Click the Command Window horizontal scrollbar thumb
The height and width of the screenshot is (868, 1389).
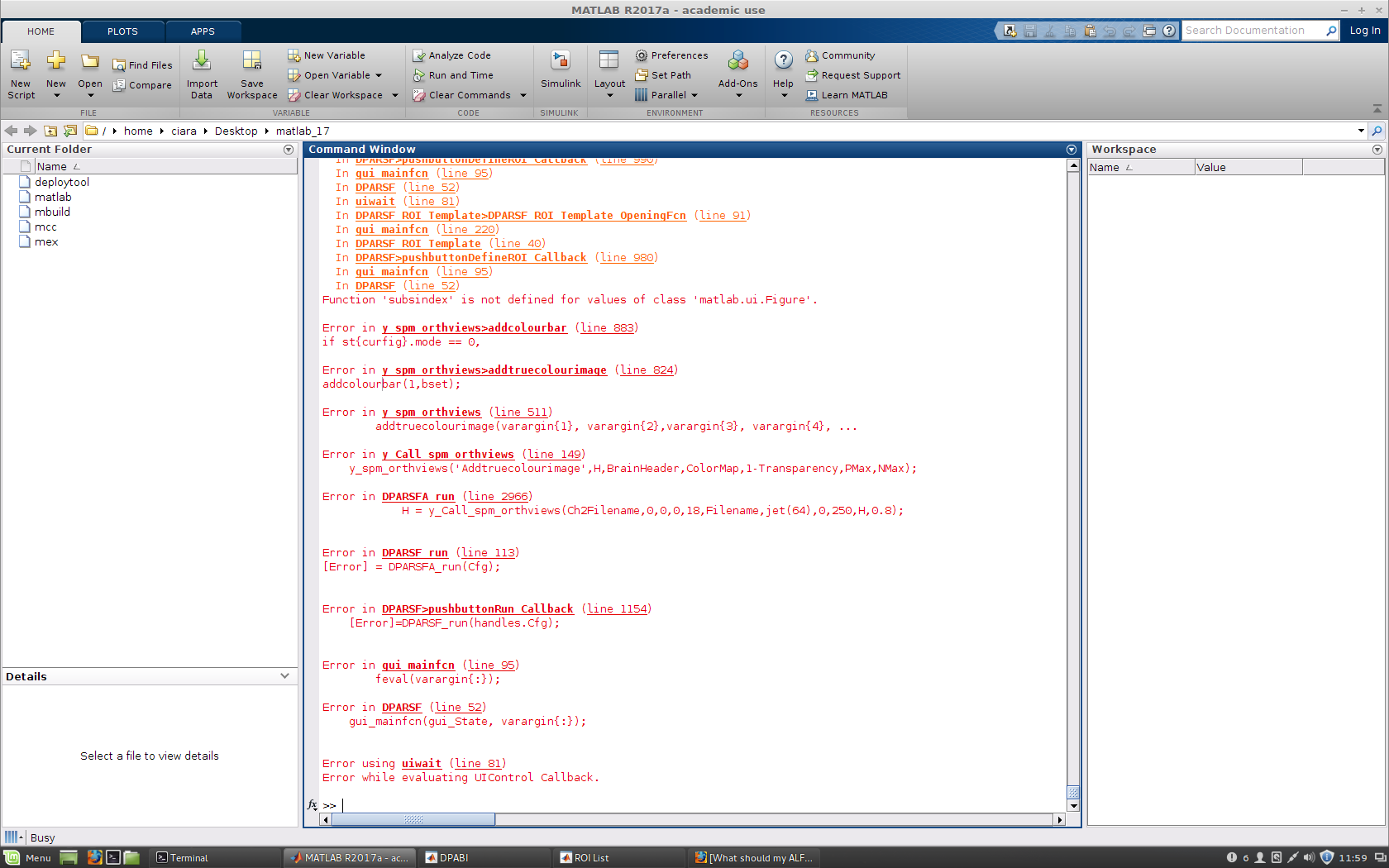point(413,819)
